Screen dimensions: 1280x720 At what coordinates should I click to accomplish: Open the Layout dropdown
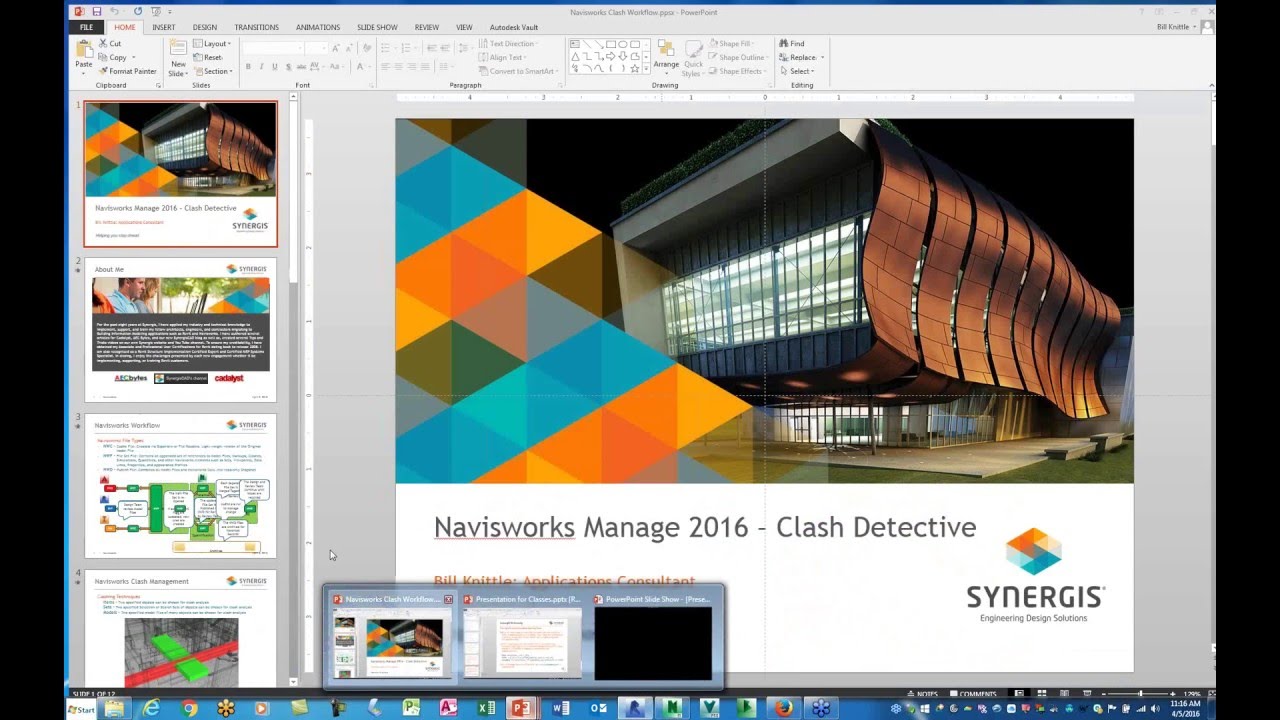211,44
